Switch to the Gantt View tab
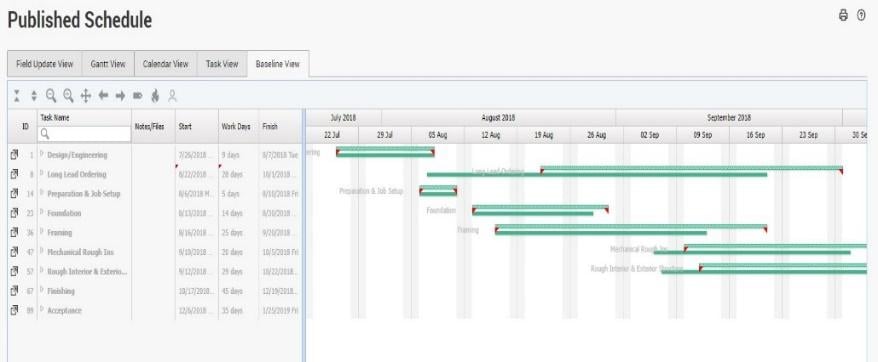The image size is (878, 362). point(108,64)
